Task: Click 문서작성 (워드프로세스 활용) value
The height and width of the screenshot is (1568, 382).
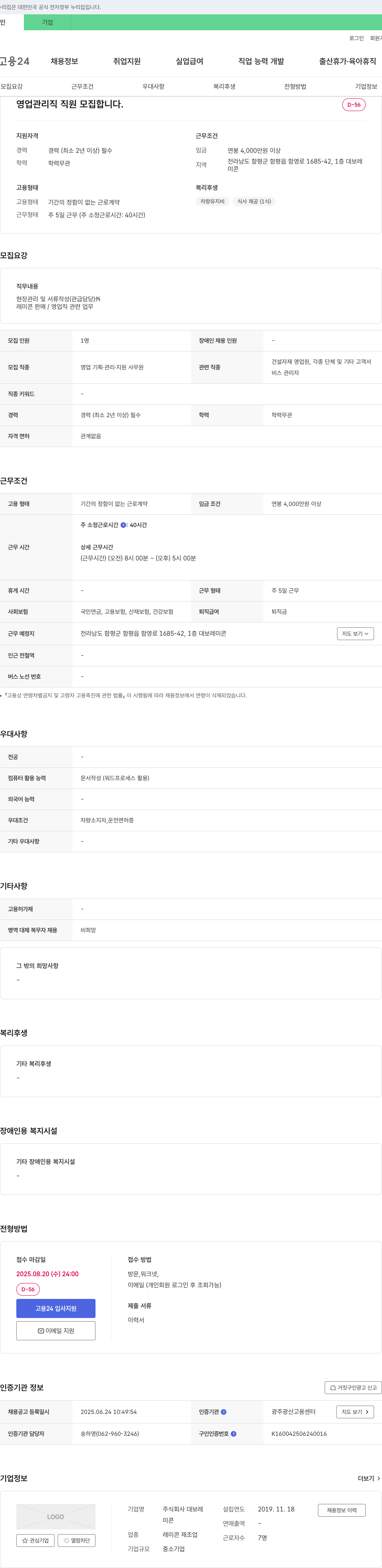Action: pos(115,778)
